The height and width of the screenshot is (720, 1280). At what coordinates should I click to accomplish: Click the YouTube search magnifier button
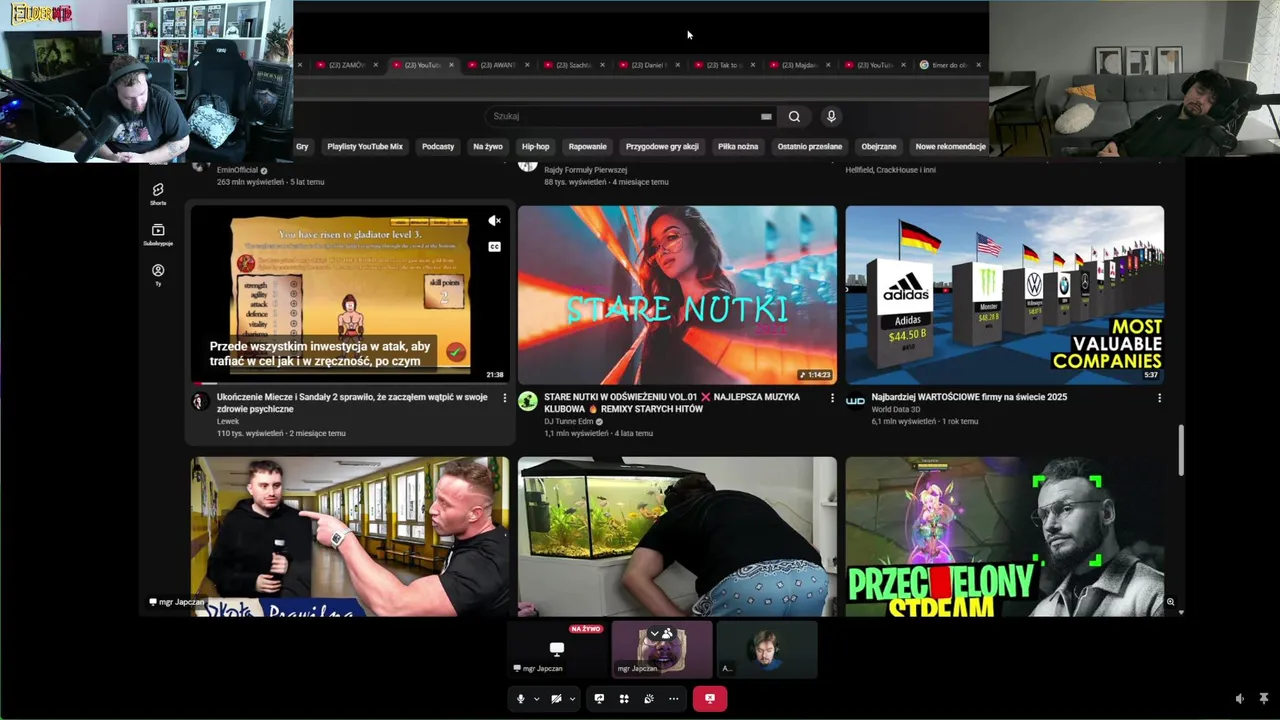(794, 116)
